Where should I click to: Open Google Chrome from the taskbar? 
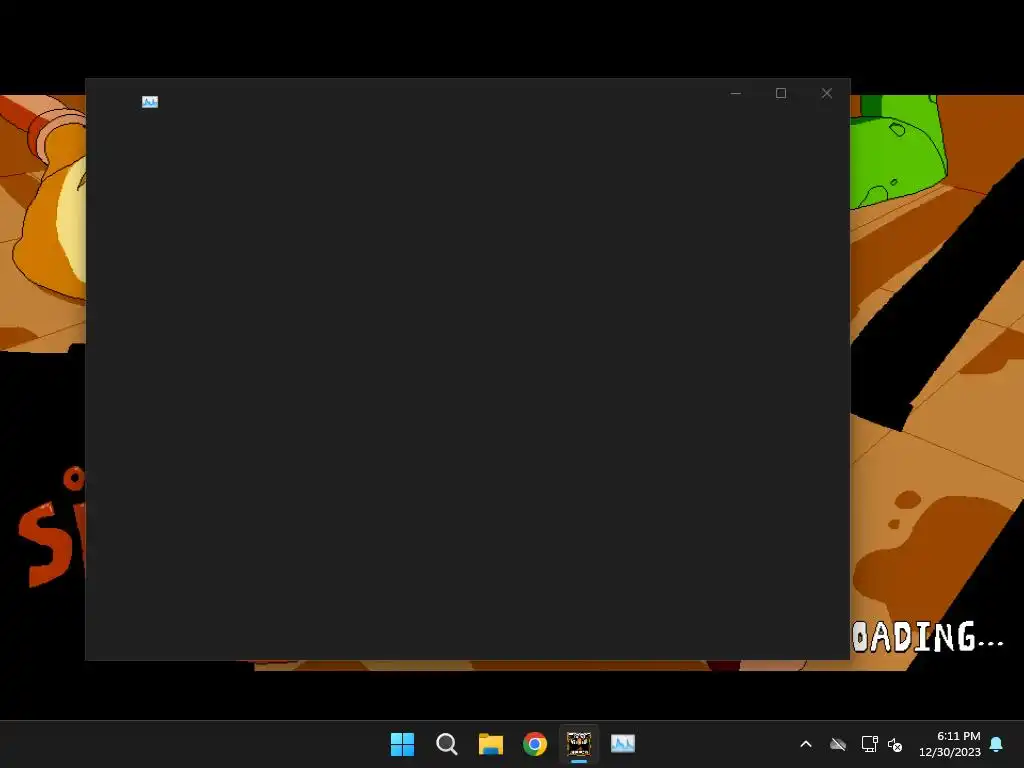(535, 744)
